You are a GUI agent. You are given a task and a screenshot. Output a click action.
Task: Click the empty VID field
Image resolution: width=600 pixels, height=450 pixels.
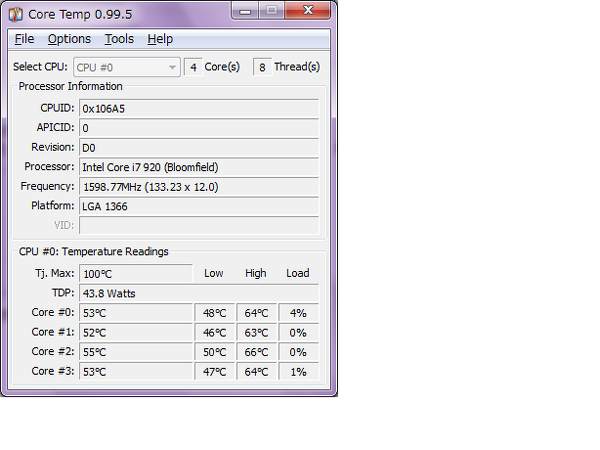pyautogui.click(x=198, y=226)
